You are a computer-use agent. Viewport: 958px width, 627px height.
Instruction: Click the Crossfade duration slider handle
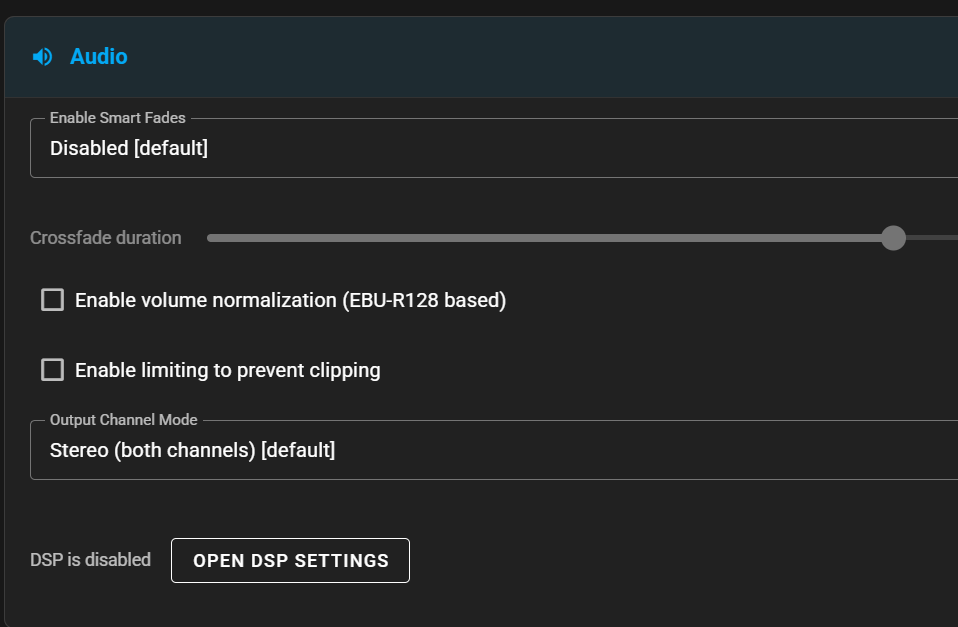(x=893, y=238)
